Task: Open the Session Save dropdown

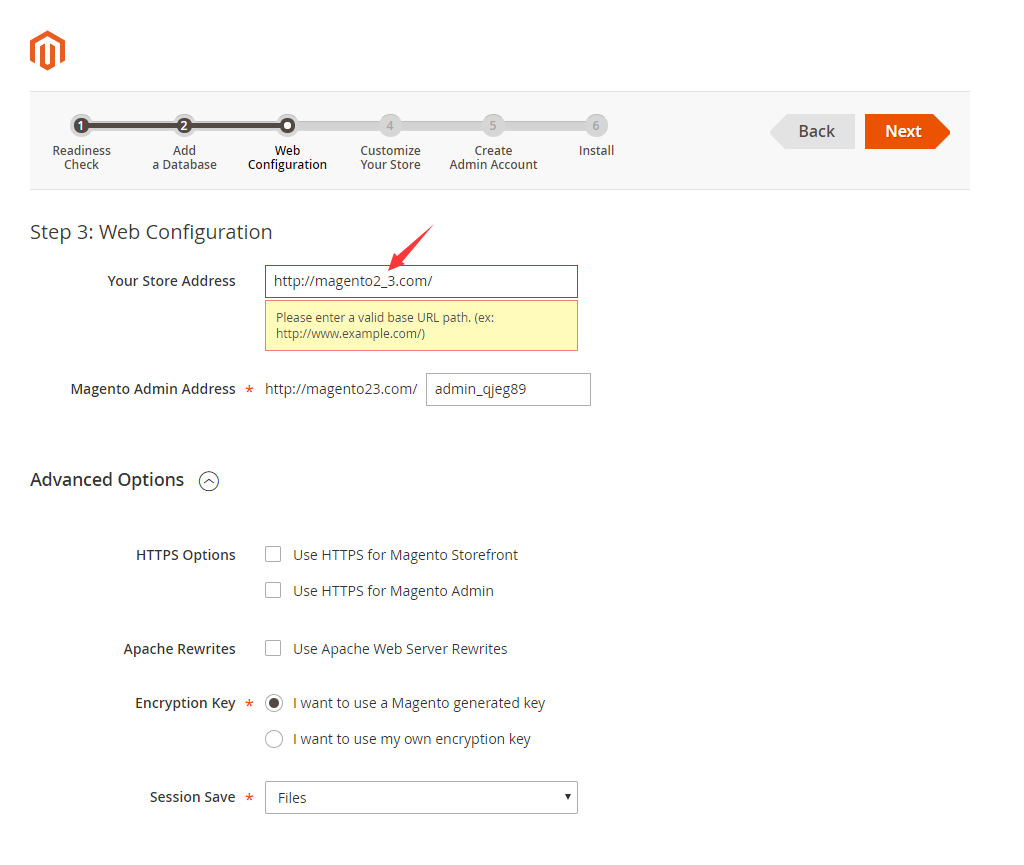Action: tap(421, 798)
